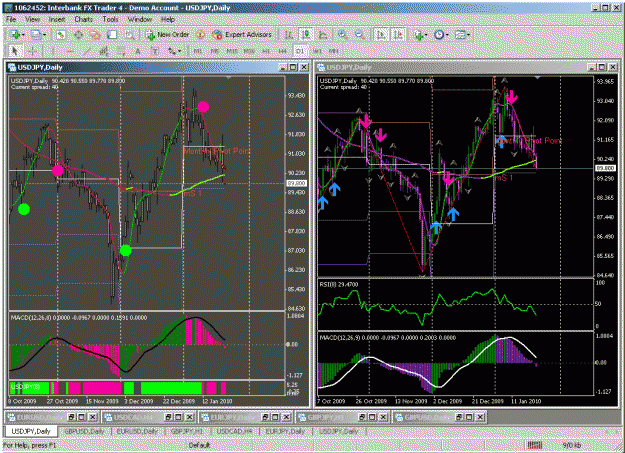Open the Navigator panel icon

point(95,35)
